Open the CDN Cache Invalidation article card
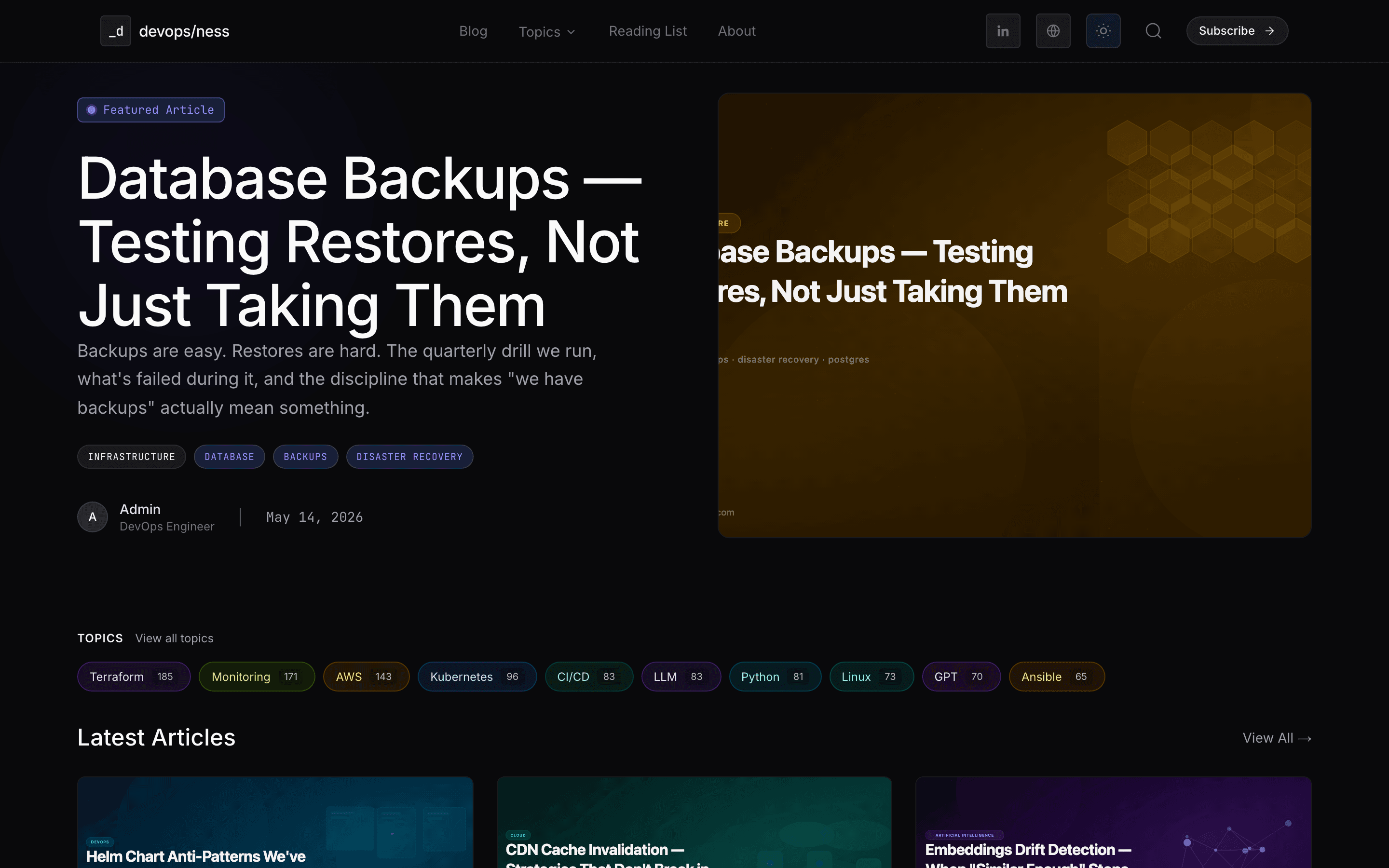 tap(694, 822)
